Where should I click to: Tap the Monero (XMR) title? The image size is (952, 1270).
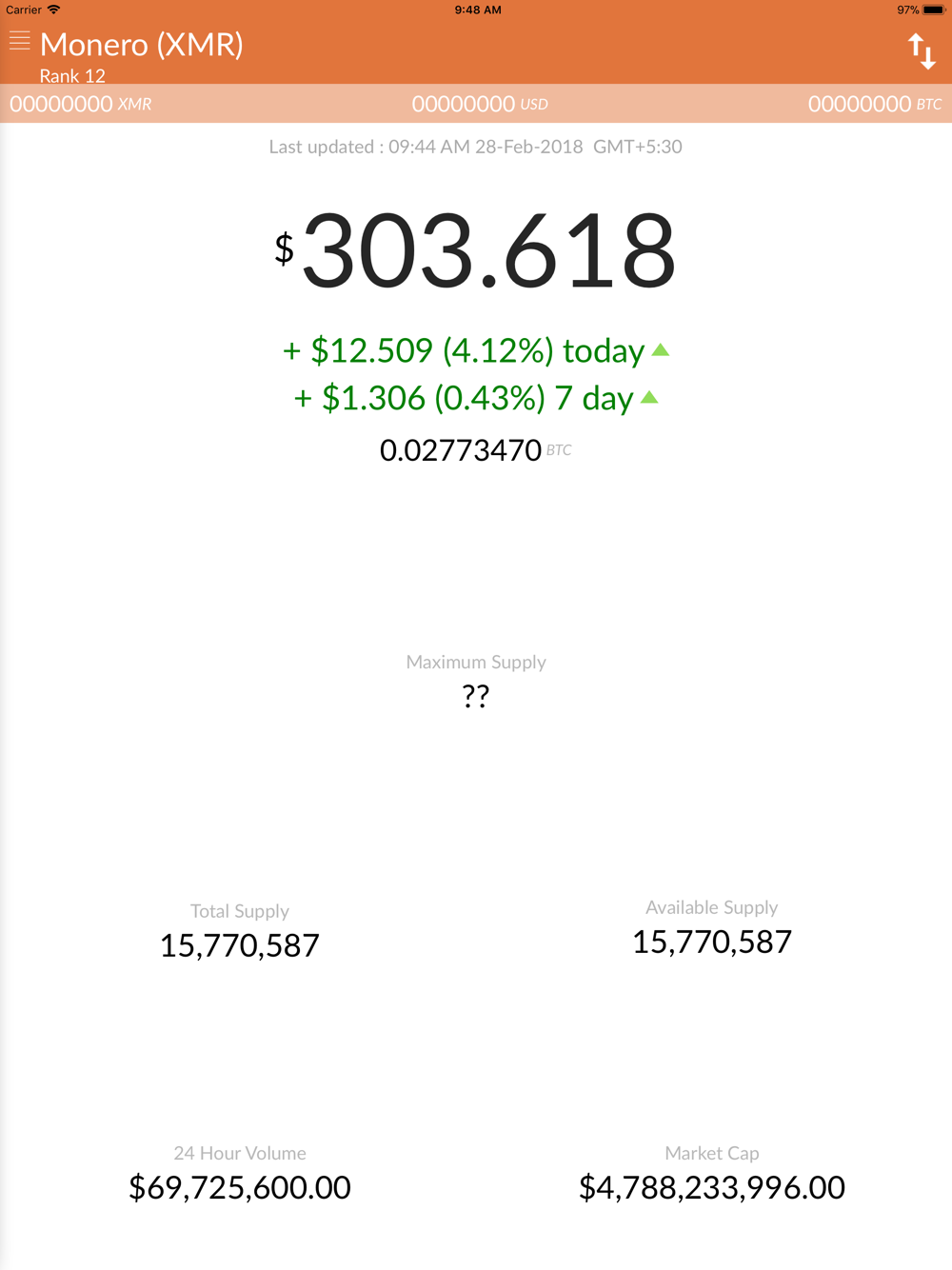[142, 45]
